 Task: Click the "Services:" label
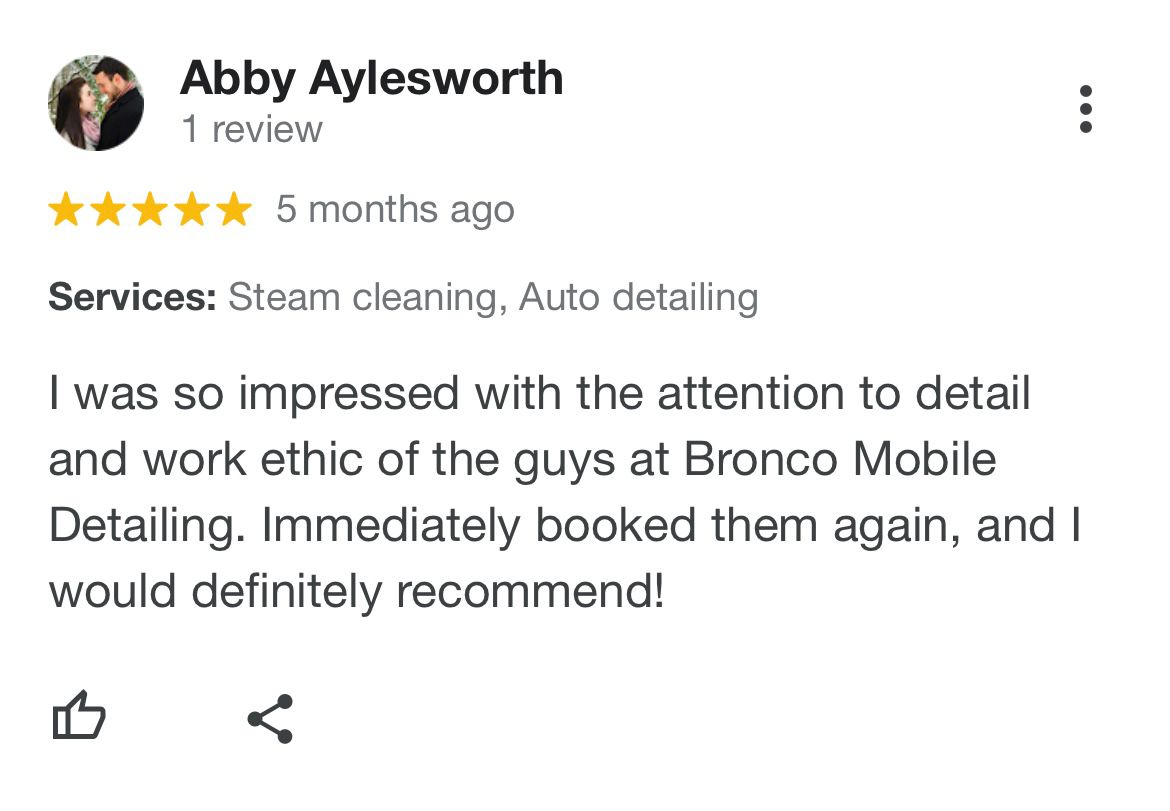coord(132,297)
